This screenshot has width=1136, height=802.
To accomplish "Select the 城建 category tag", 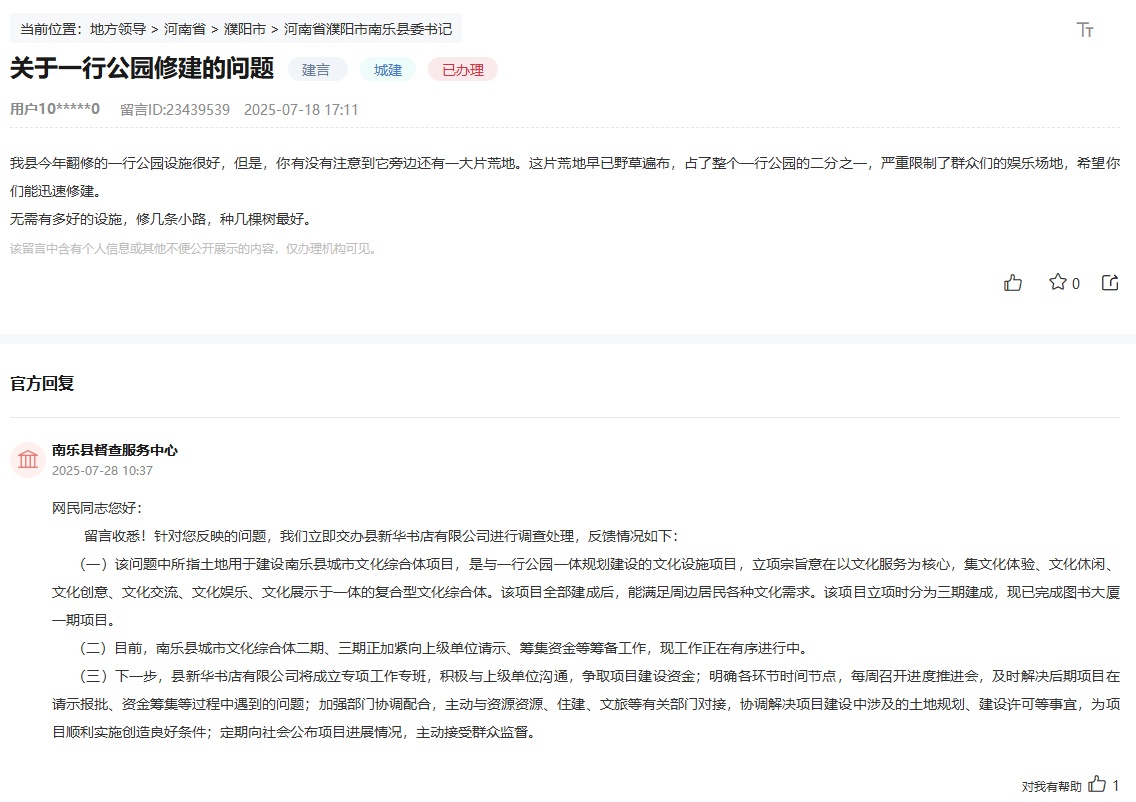I will [388, 70].
